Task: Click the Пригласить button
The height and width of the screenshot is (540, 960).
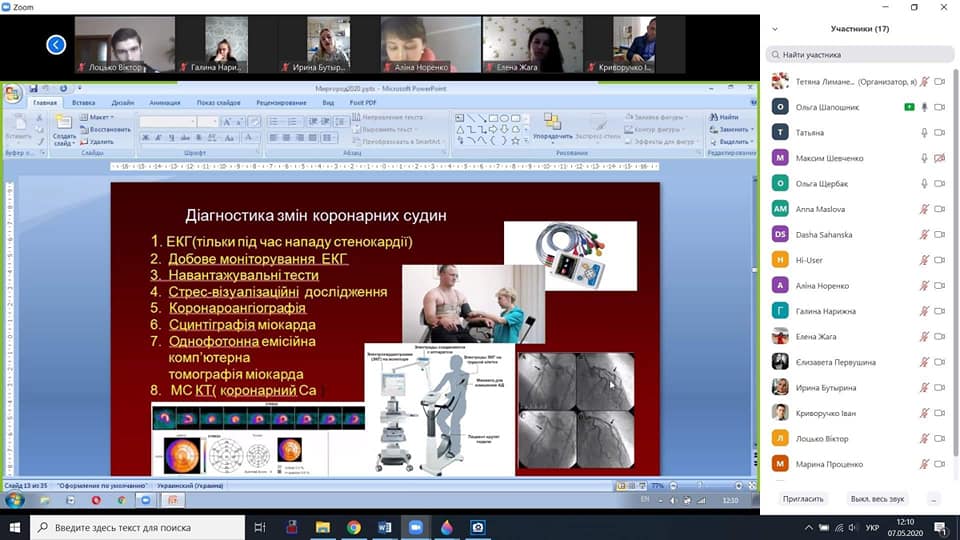Action: click(x=803, y=498)
